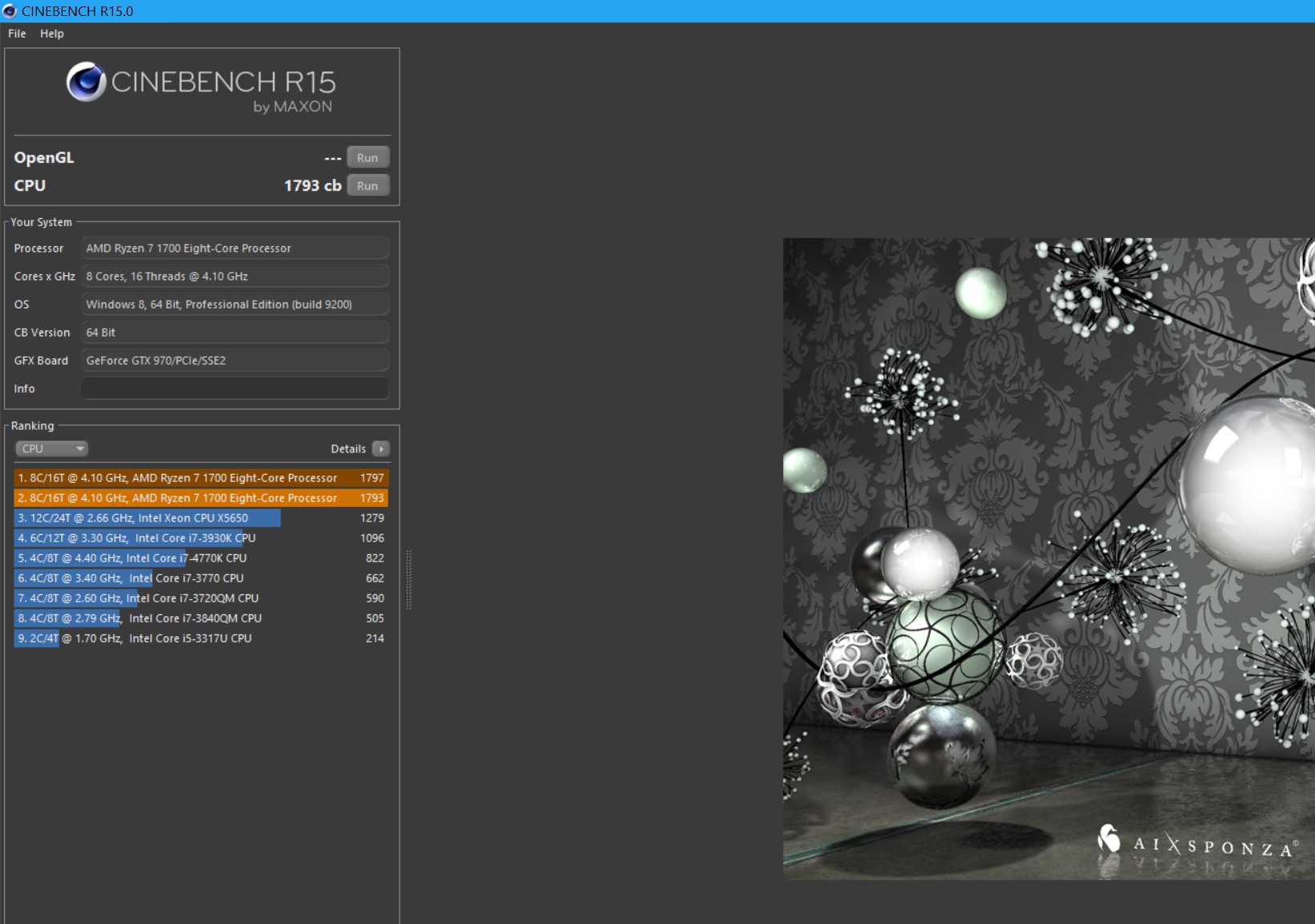Click the rendered benchmark scene image
Viewport: 1315px width, 924px height.
pyautogui.click(x=1049, y=558)
